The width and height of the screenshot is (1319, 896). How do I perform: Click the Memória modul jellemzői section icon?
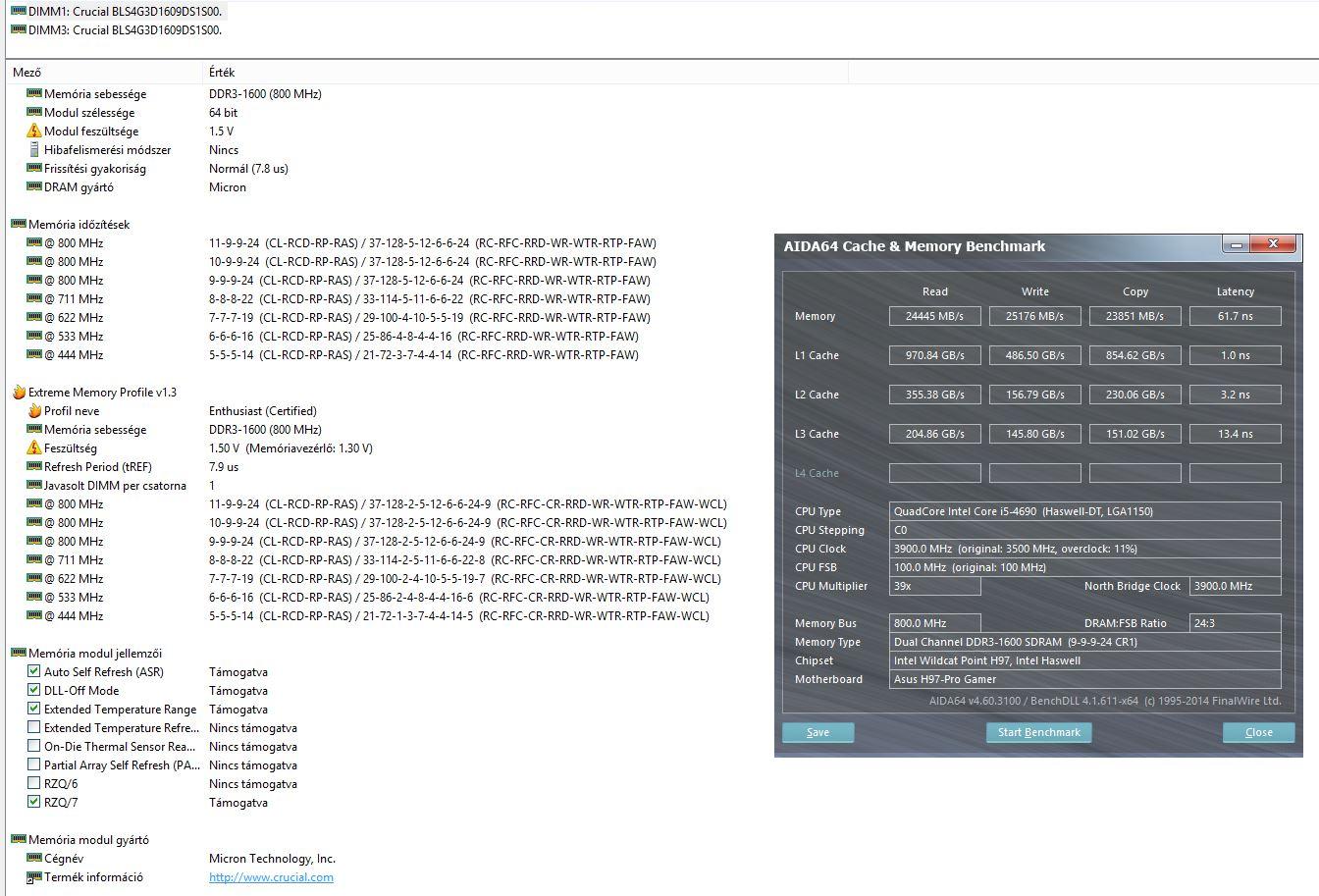pyautogui.click(x=19, y=653)
